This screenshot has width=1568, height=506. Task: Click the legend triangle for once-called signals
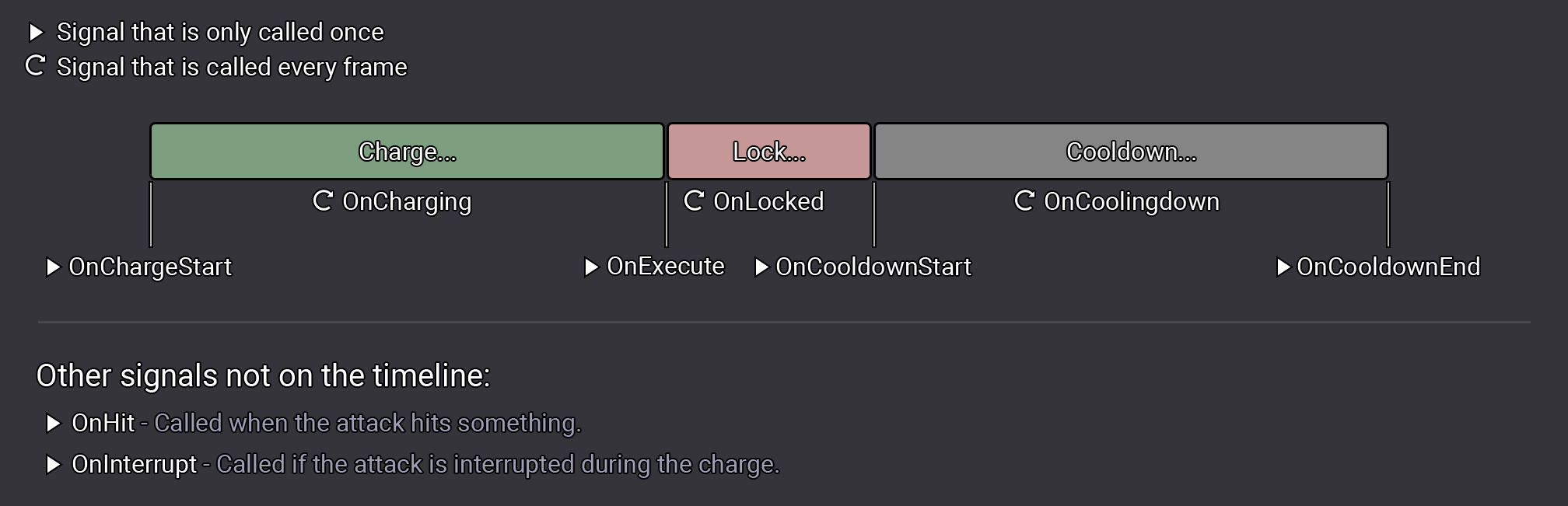pos(36,33)
